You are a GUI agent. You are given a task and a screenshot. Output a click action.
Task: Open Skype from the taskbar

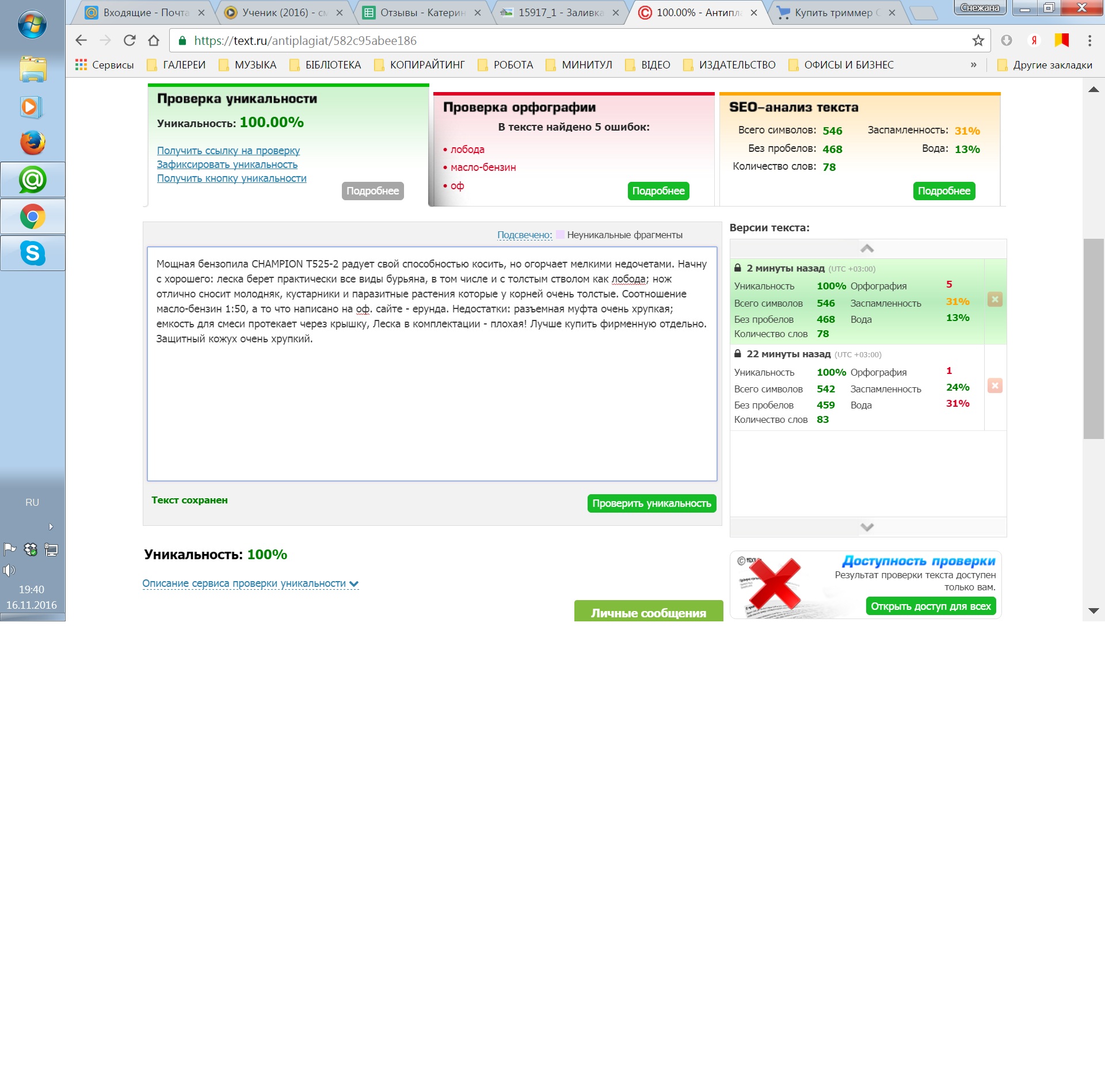click(33, 253)
